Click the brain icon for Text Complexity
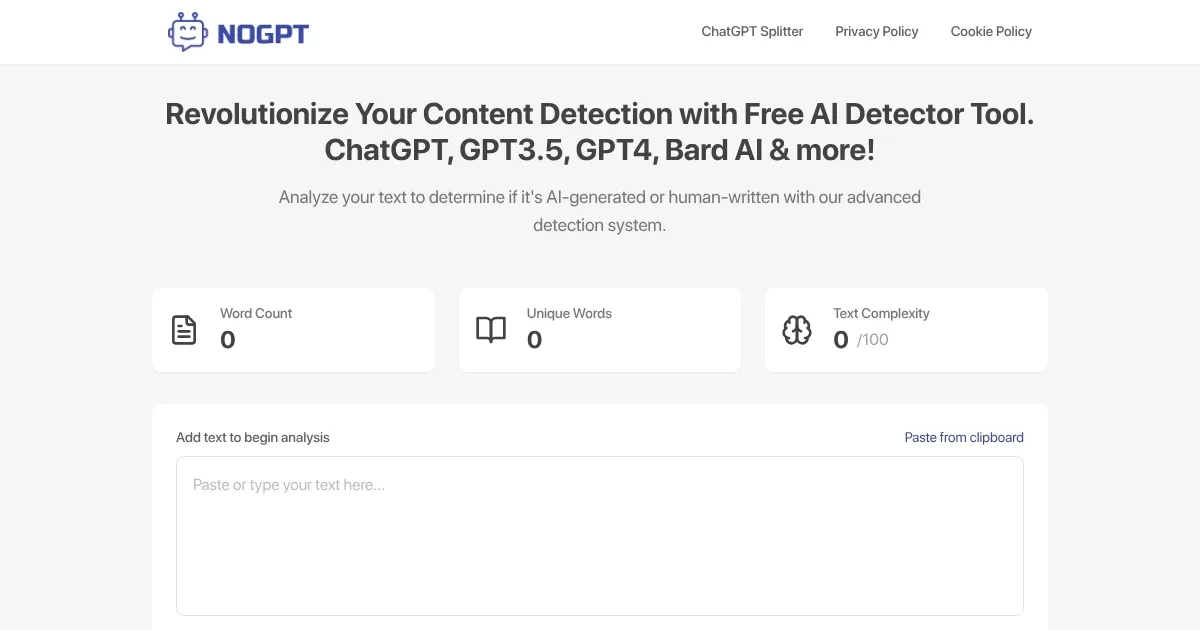Screen dimensions: 1200x630 click(797, 329)
